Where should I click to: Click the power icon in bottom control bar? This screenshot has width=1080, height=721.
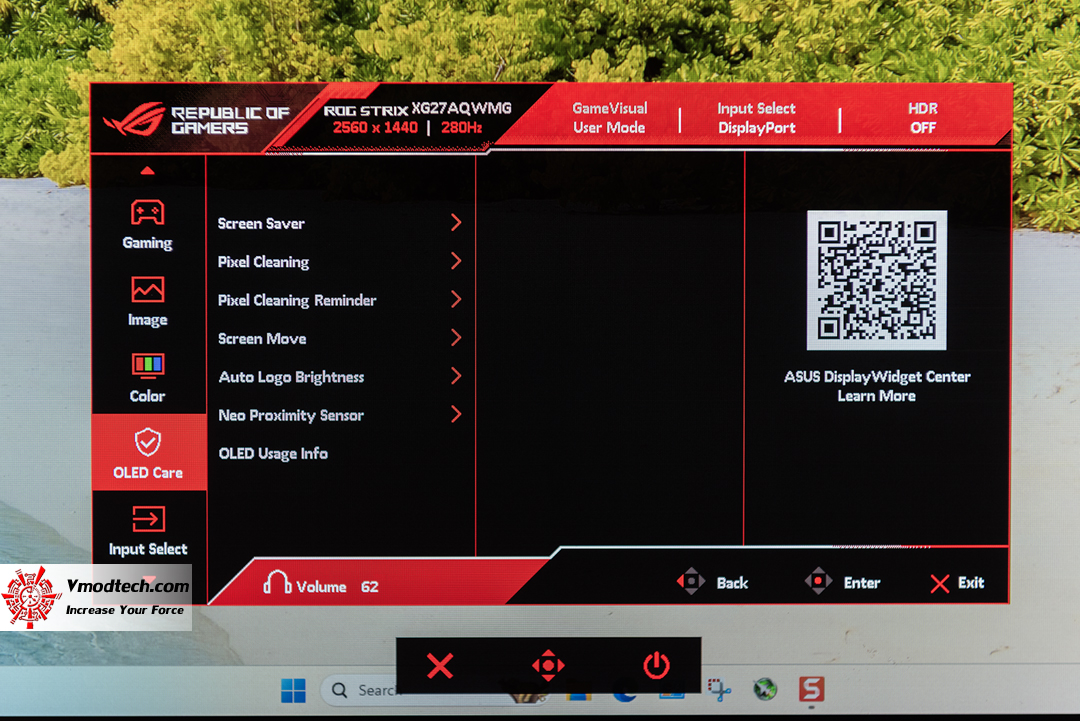[x=656, y=665]
